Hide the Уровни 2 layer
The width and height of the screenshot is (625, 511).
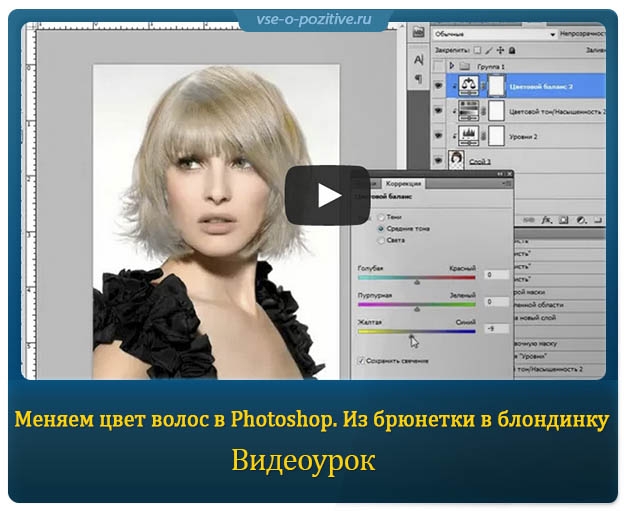click(x=439, y=135)
